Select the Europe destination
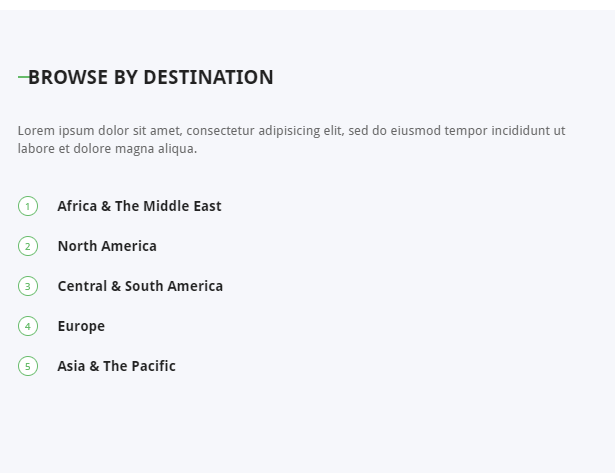 (x=81, y=326)
